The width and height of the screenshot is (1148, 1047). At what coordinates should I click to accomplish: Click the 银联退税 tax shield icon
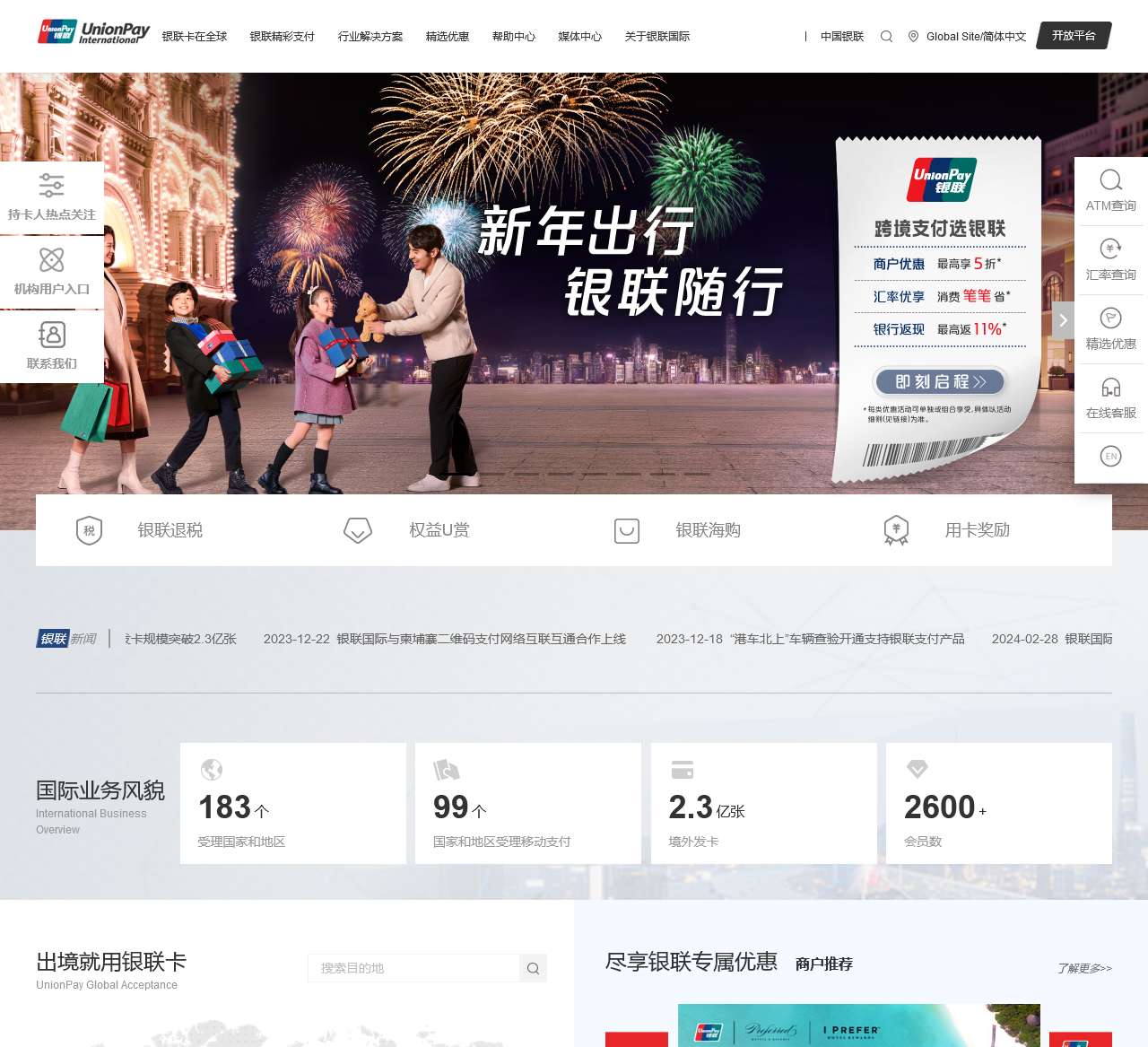[90, 530]
